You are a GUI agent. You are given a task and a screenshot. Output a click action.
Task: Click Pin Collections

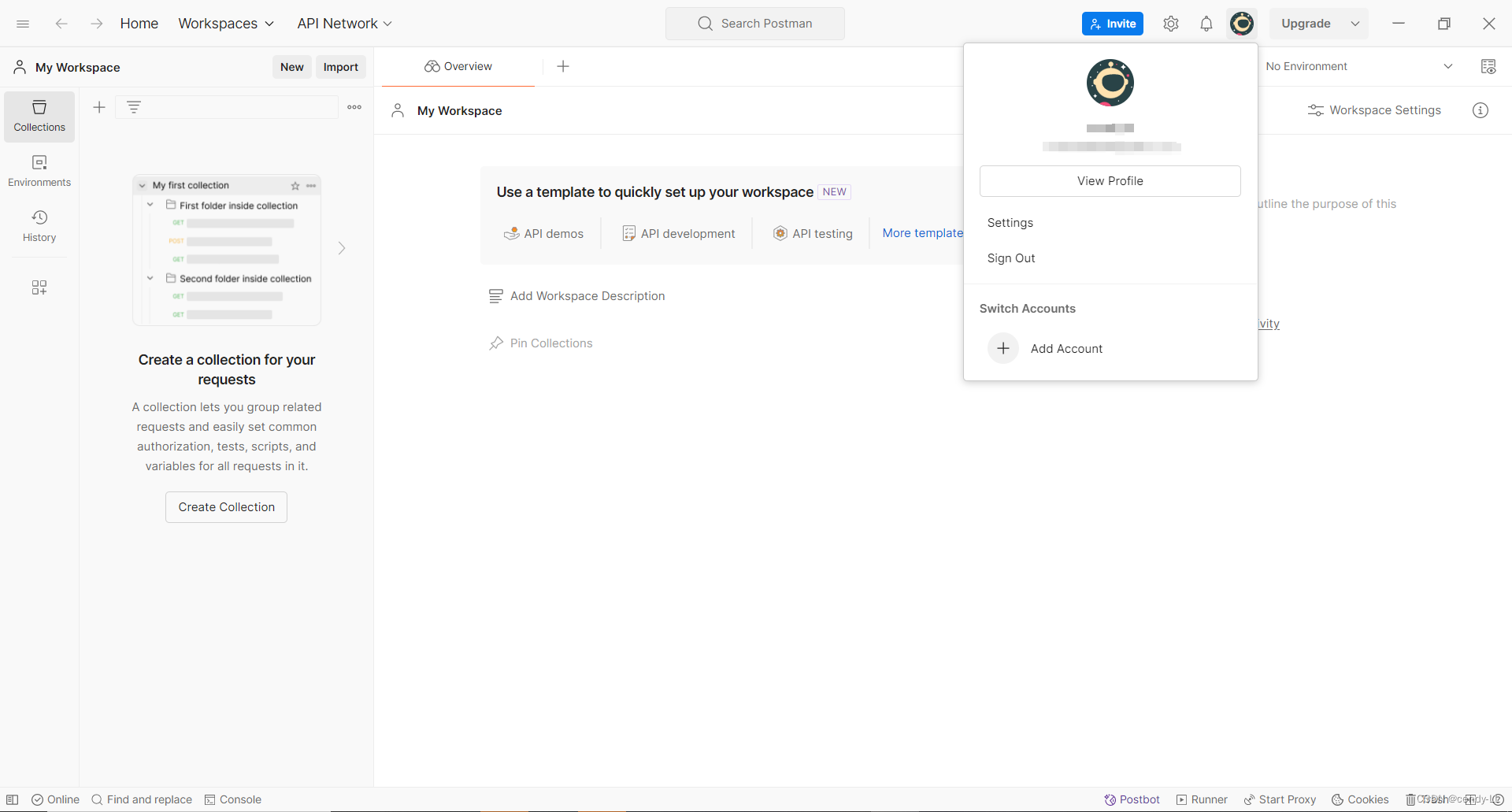point(541,343)
